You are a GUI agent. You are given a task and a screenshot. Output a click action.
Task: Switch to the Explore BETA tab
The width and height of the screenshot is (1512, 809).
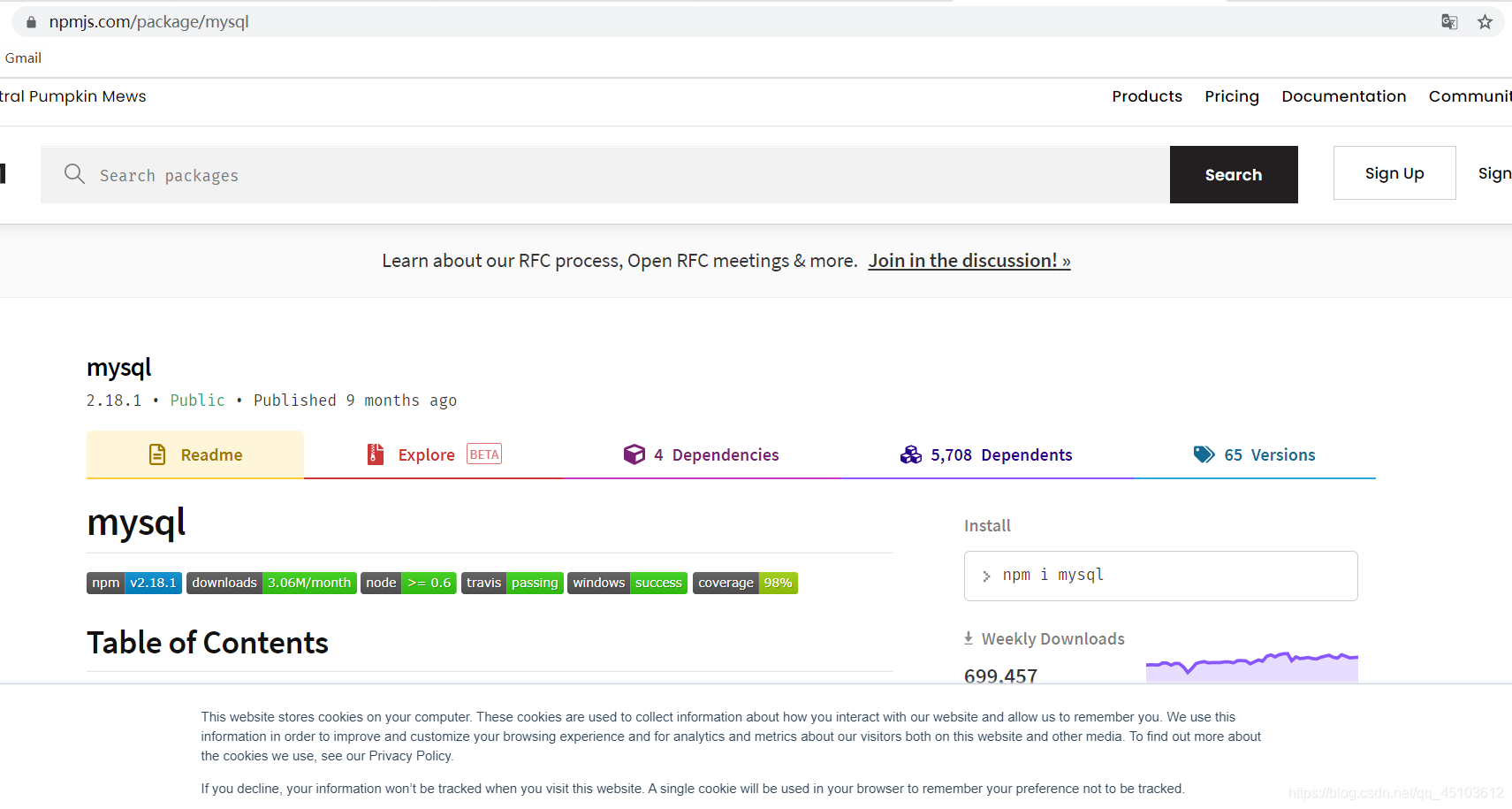434,454
